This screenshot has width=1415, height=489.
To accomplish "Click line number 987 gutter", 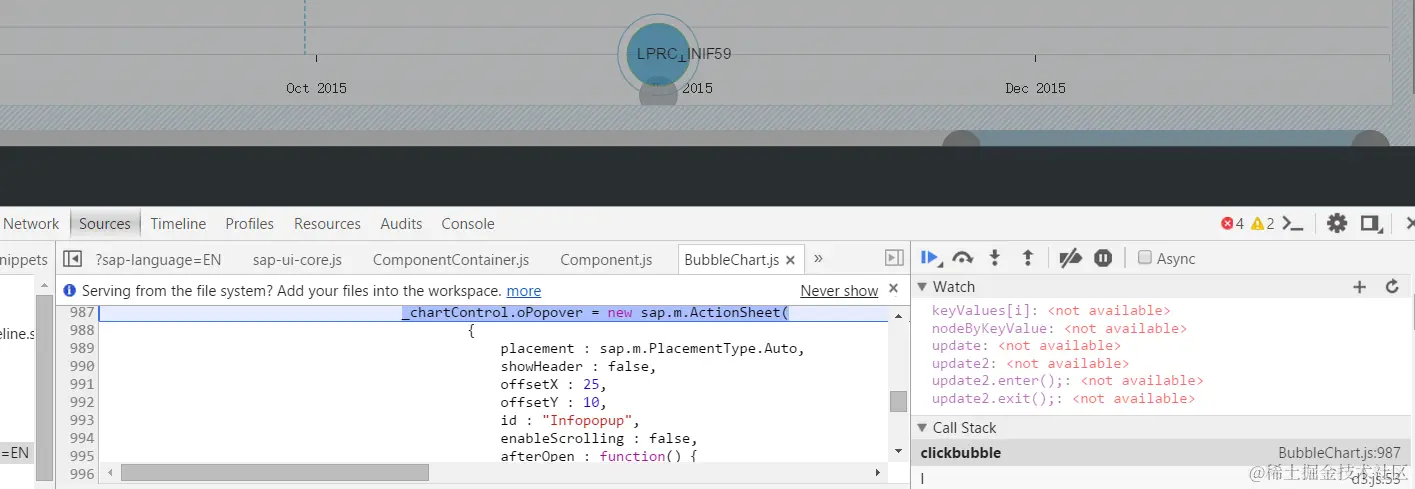I will (82, 313).
